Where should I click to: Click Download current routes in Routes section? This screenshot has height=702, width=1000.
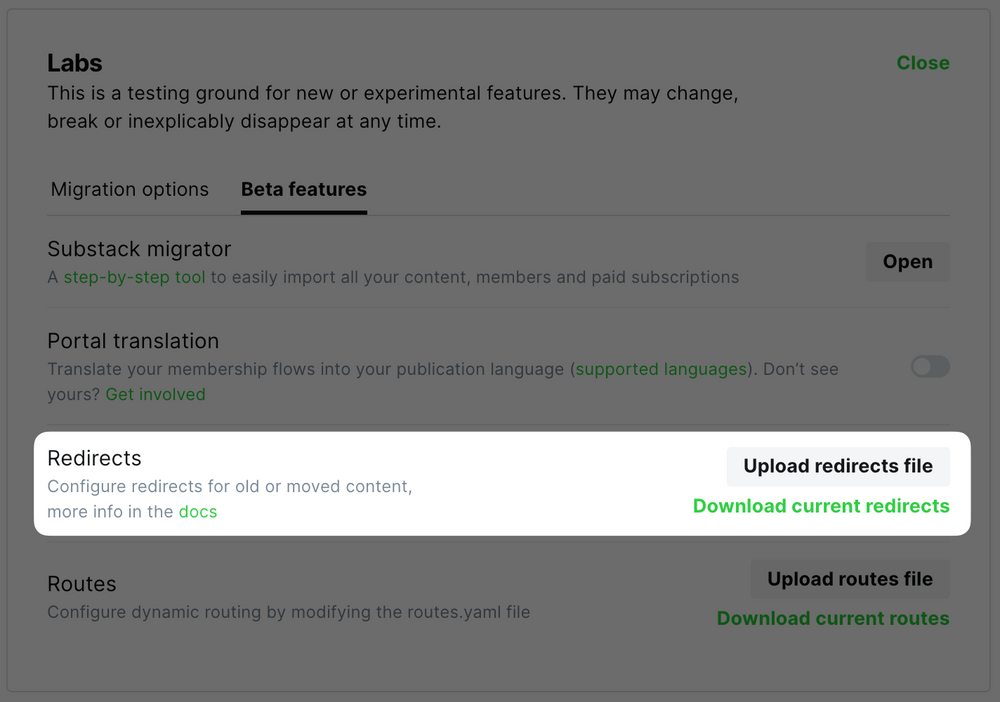click(x=833, y=618)
